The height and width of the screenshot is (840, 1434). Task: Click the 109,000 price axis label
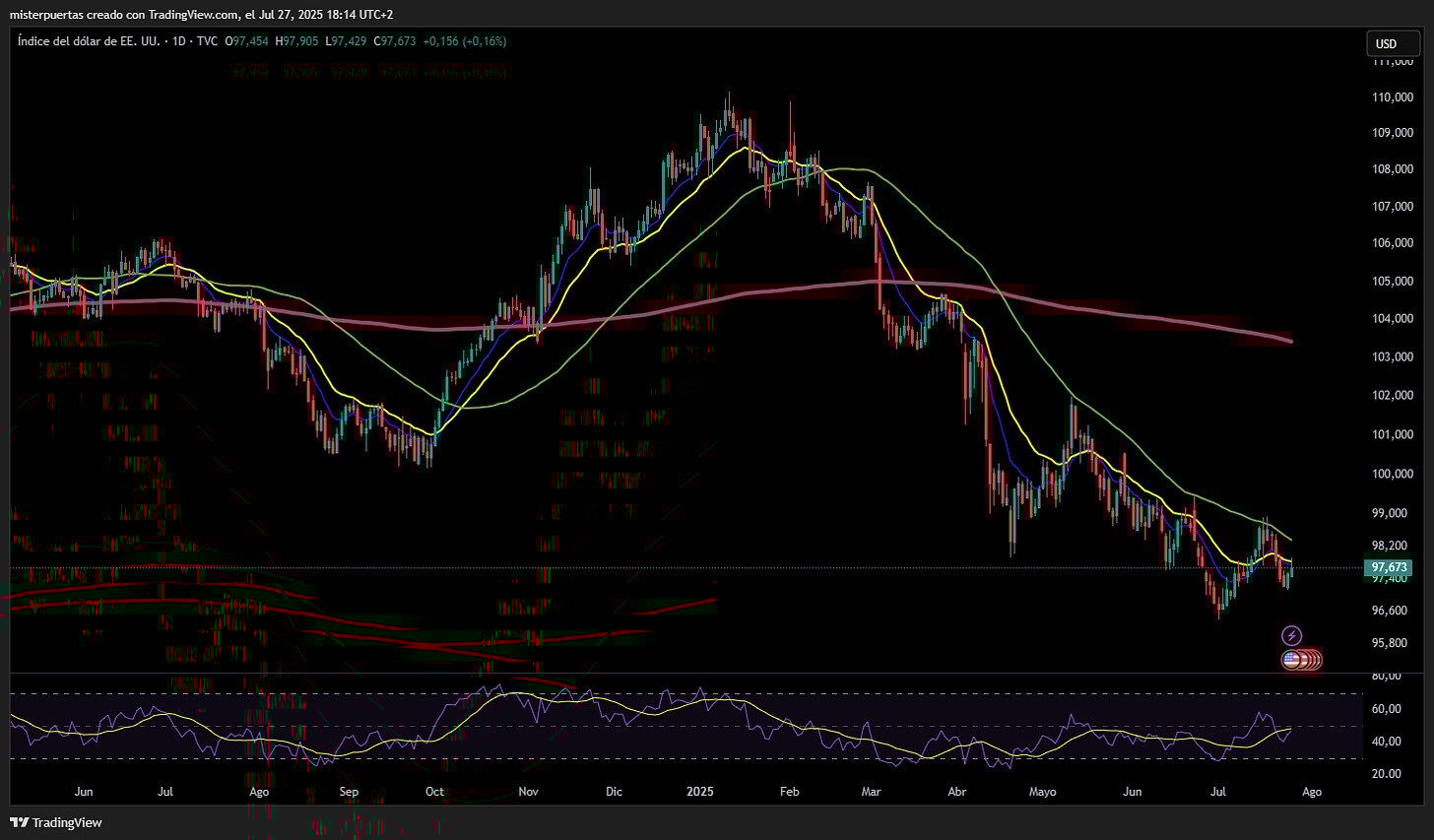pos(1394,133)
